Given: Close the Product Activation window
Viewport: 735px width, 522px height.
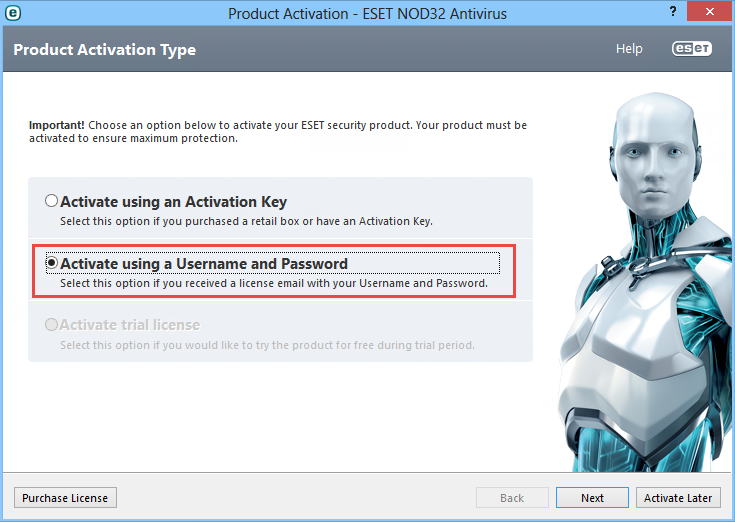Looking at the screenshot, I should pos(710,11).
